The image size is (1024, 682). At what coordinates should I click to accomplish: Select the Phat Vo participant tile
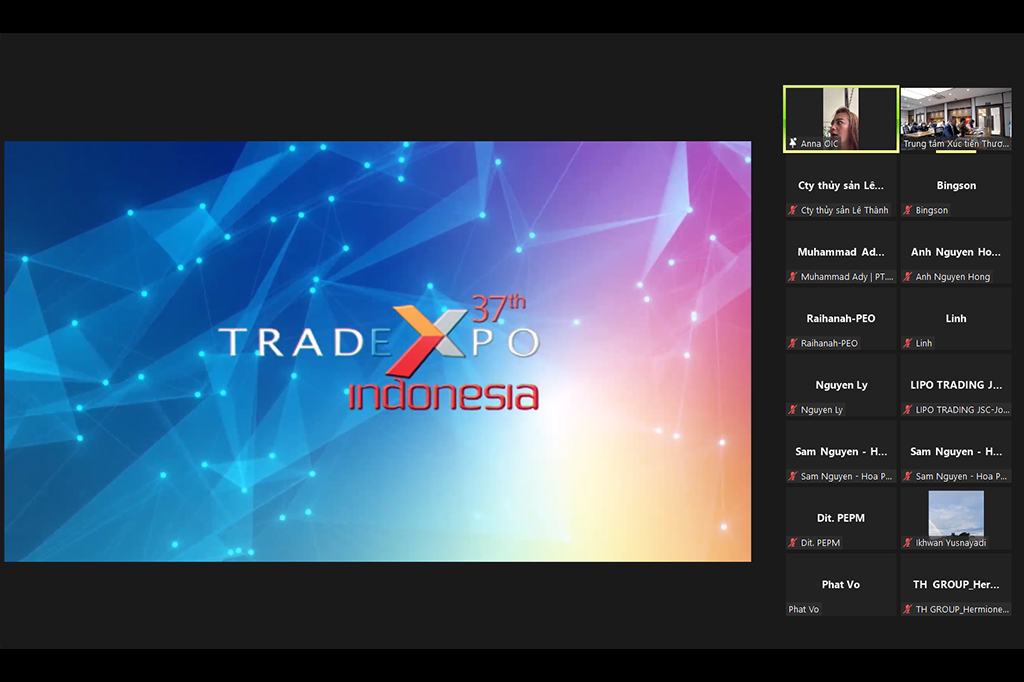(841, 585)
